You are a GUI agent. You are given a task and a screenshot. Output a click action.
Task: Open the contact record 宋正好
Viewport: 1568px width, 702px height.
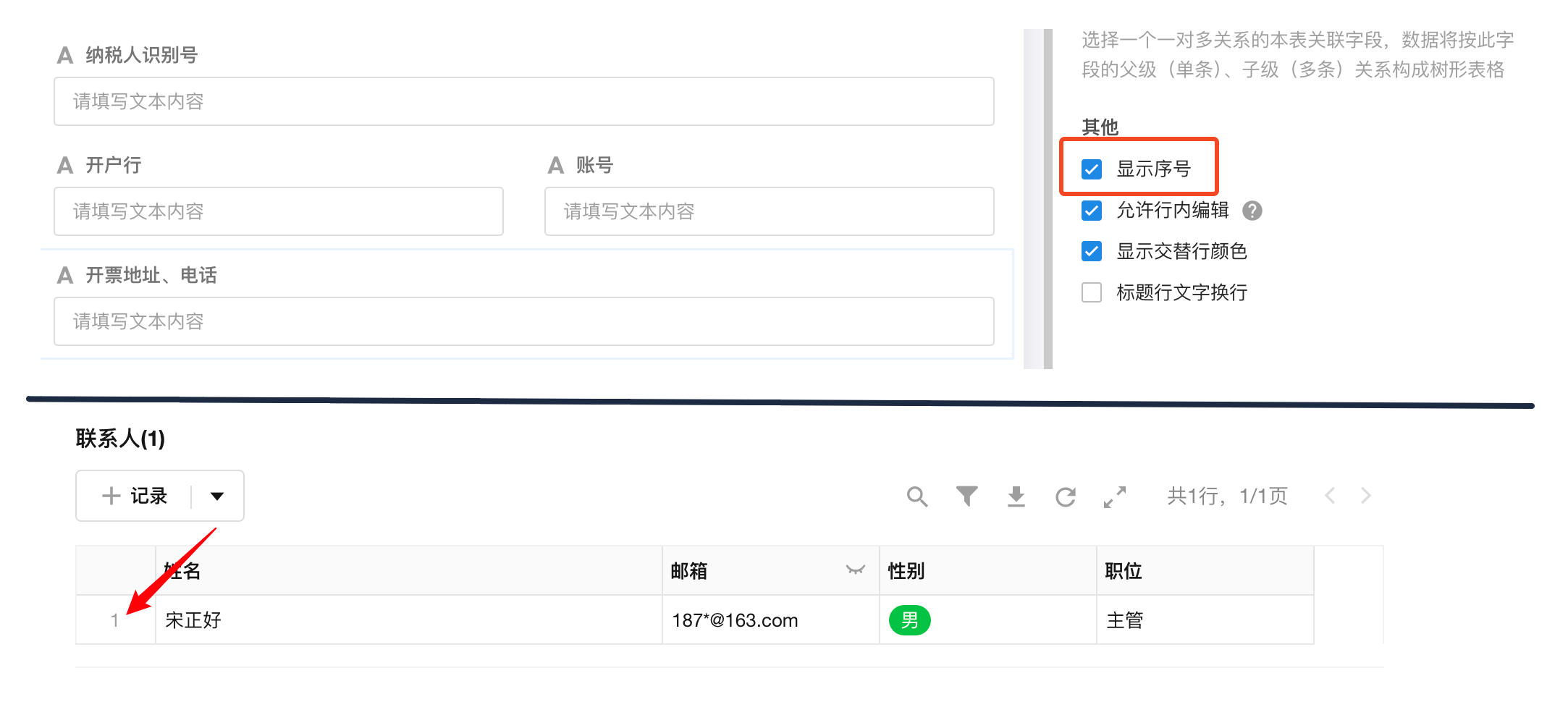click(x=193, y=620)
